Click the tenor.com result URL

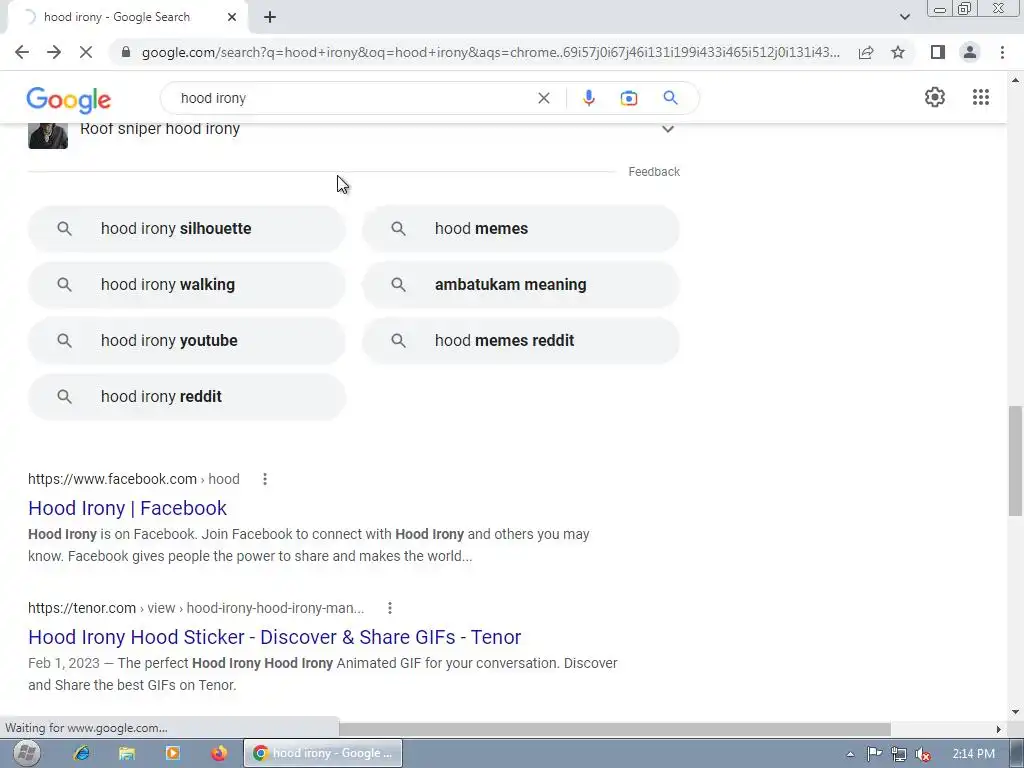click(x=196, y=608)
